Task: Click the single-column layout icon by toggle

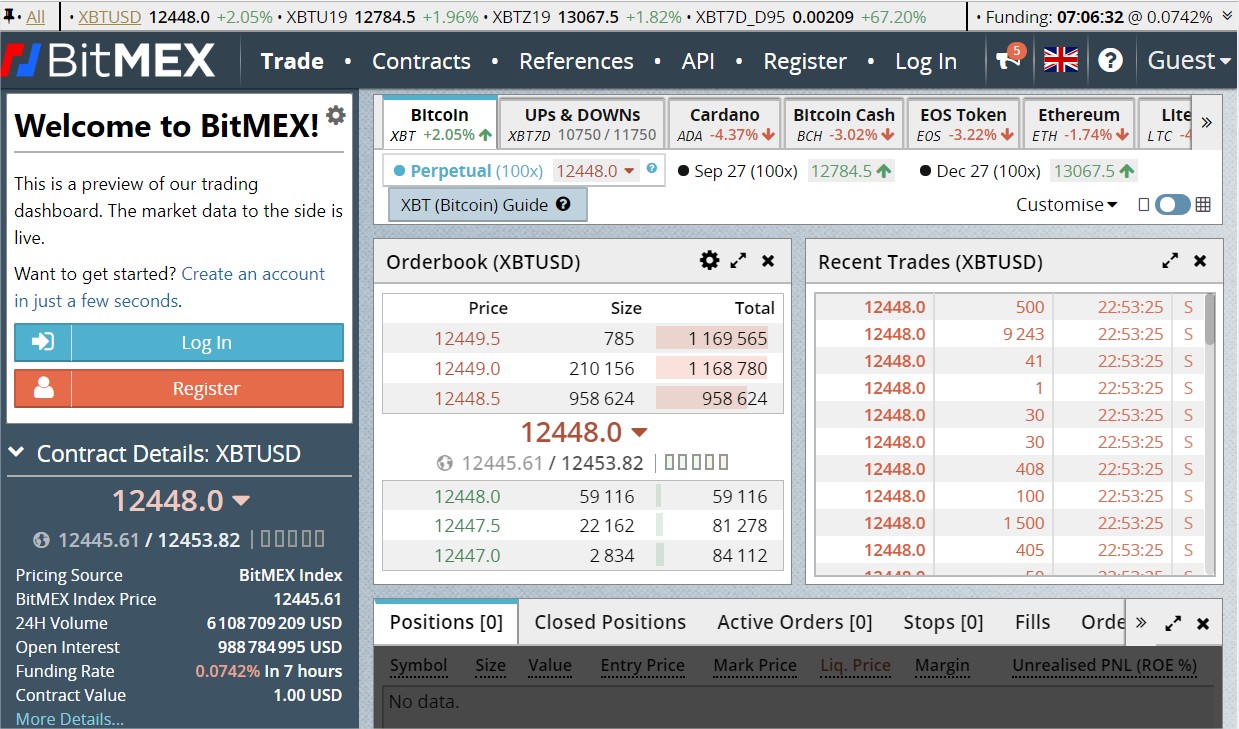Action: click(x=1144, y=205)
